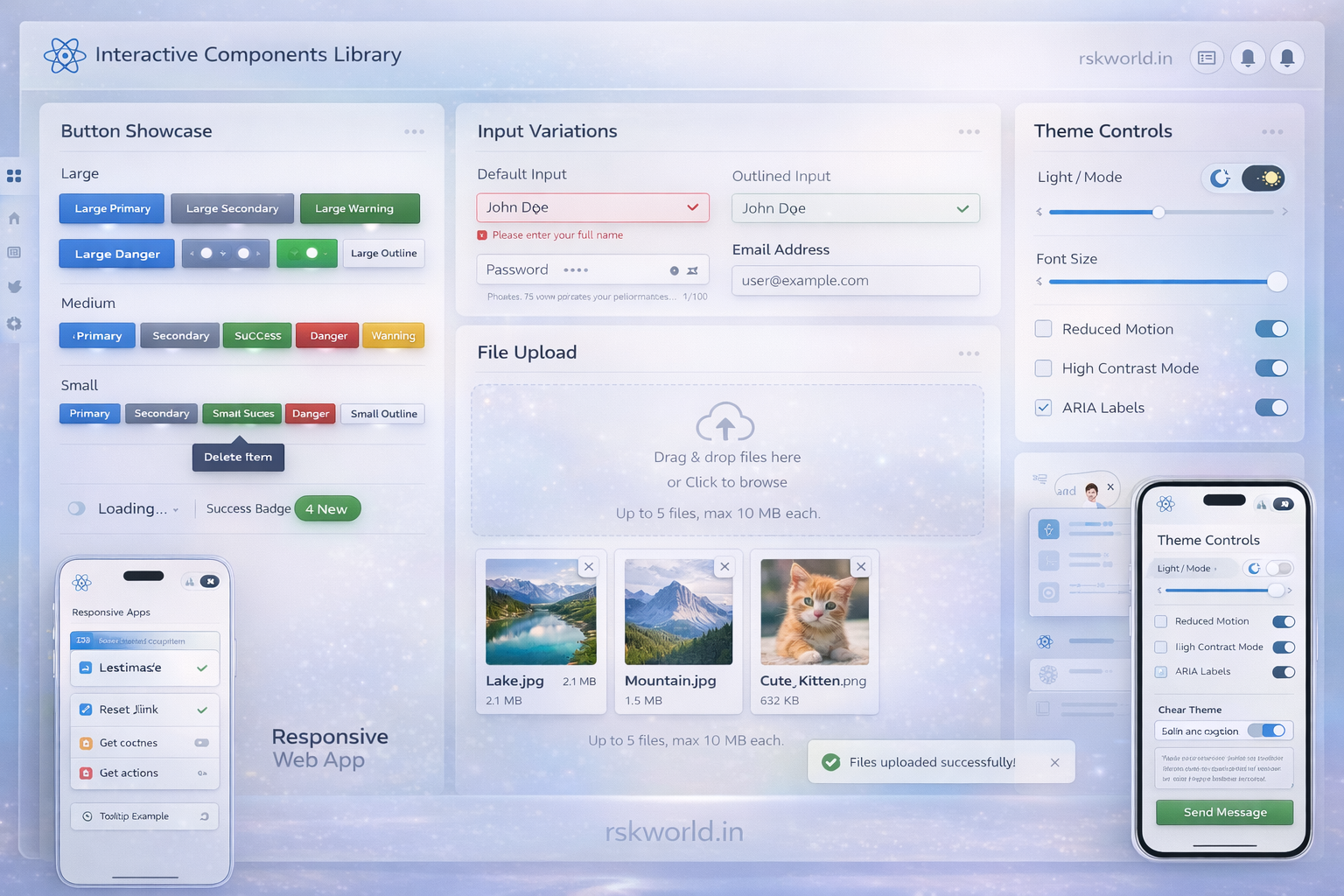Select the Home icon in the left sidebar
This screenshot has width=1344, height=896.
tap(14, 218)
